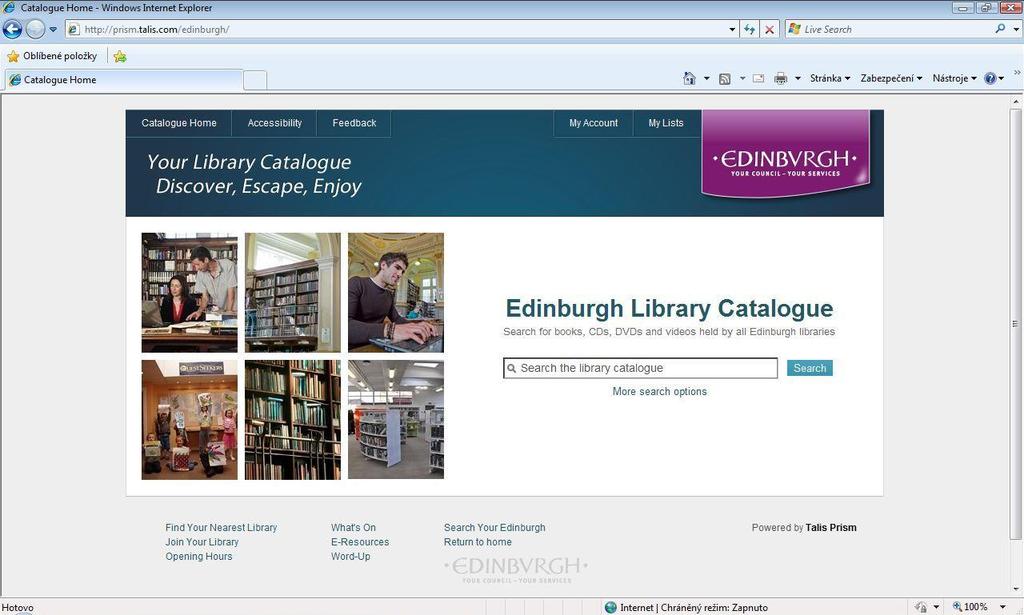Click the Live Search magnifier icon
1024x615 pixels.
pos(1000,29)
